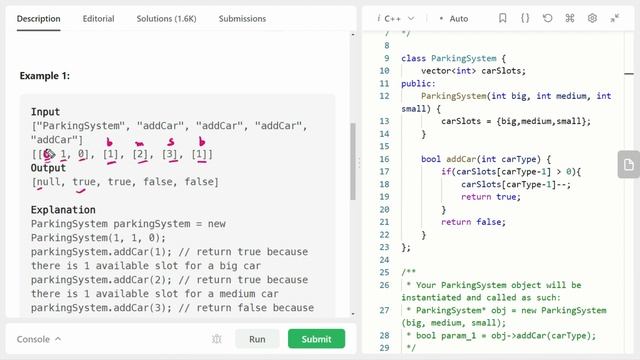This screenshot has height=360, width=640.
Task: Click the curly braces format code icon
Action: [x=525, y=18]
